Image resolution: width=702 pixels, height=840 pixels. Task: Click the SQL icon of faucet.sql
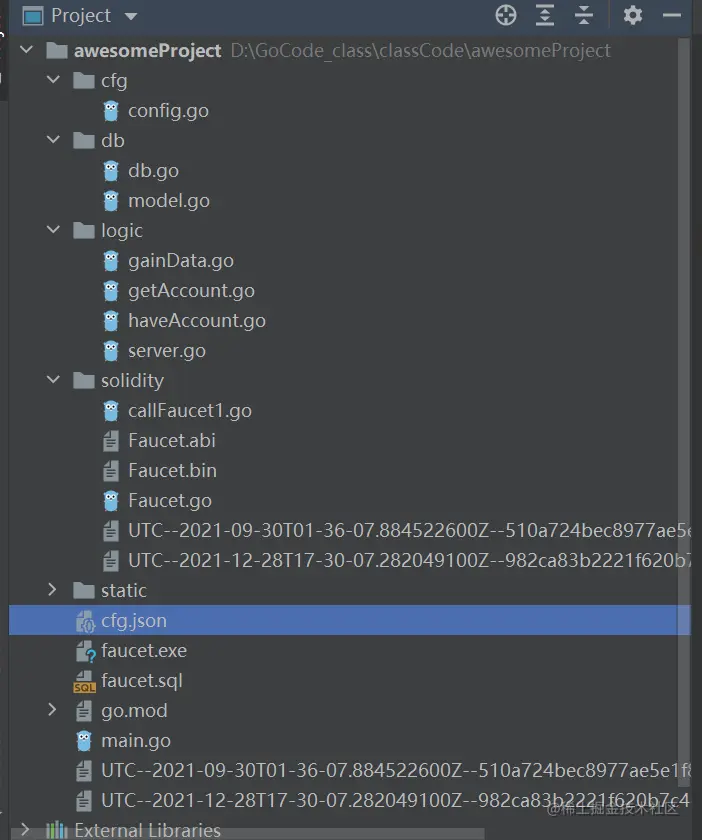click(84, 681)
